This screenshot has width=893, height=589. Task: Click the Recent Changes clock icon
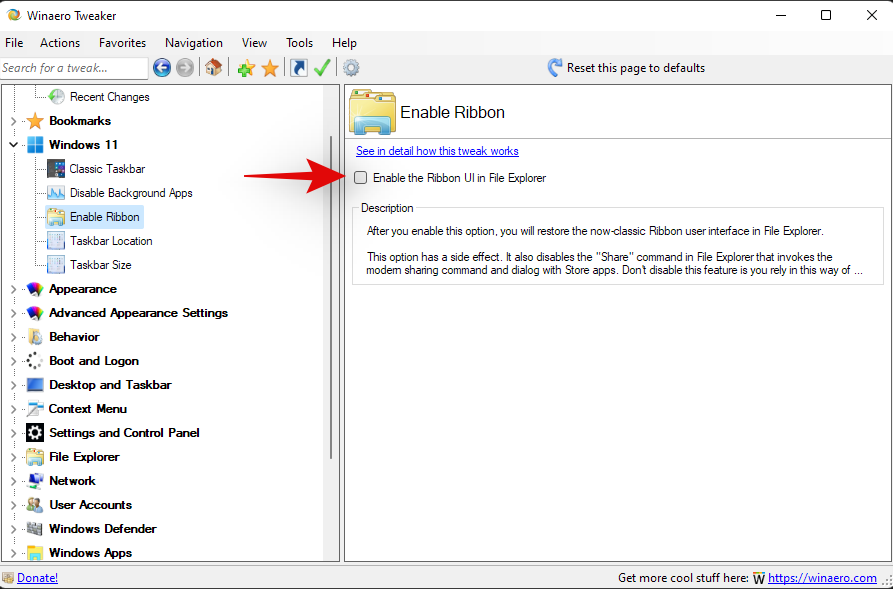(x=56, y=97)
